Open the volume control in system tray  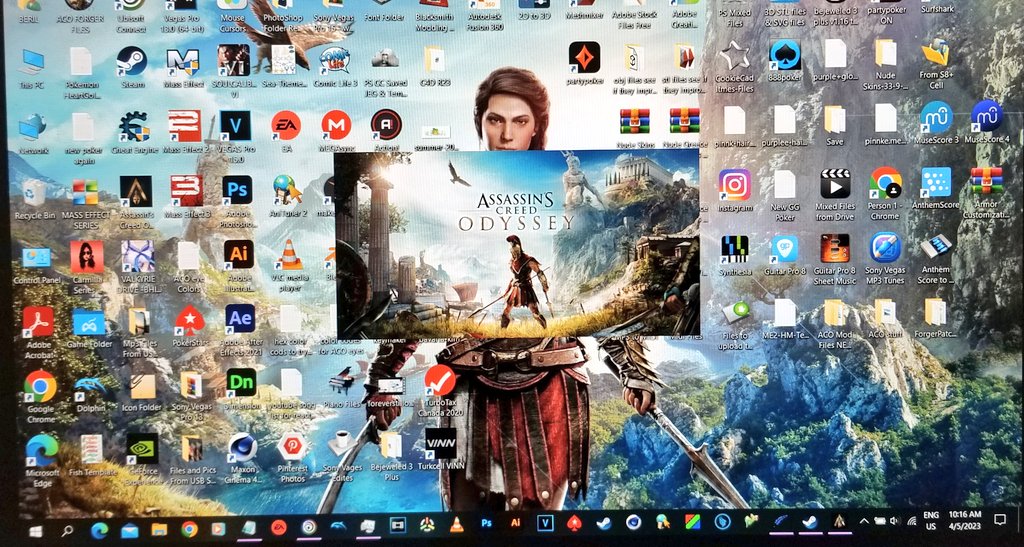pyautogui.click(x=895, y=520)
